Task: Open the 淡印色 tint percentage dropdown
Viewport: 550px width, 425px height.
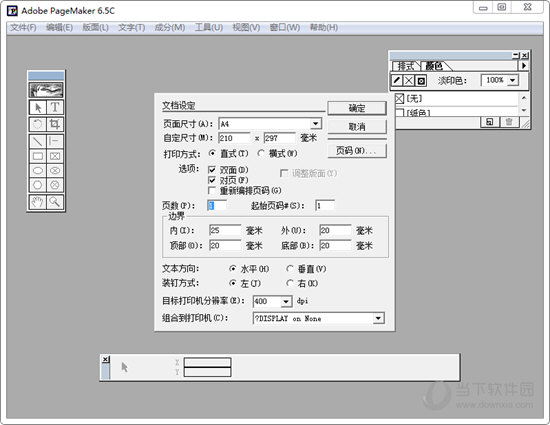Action: click(x=513, y=80)
